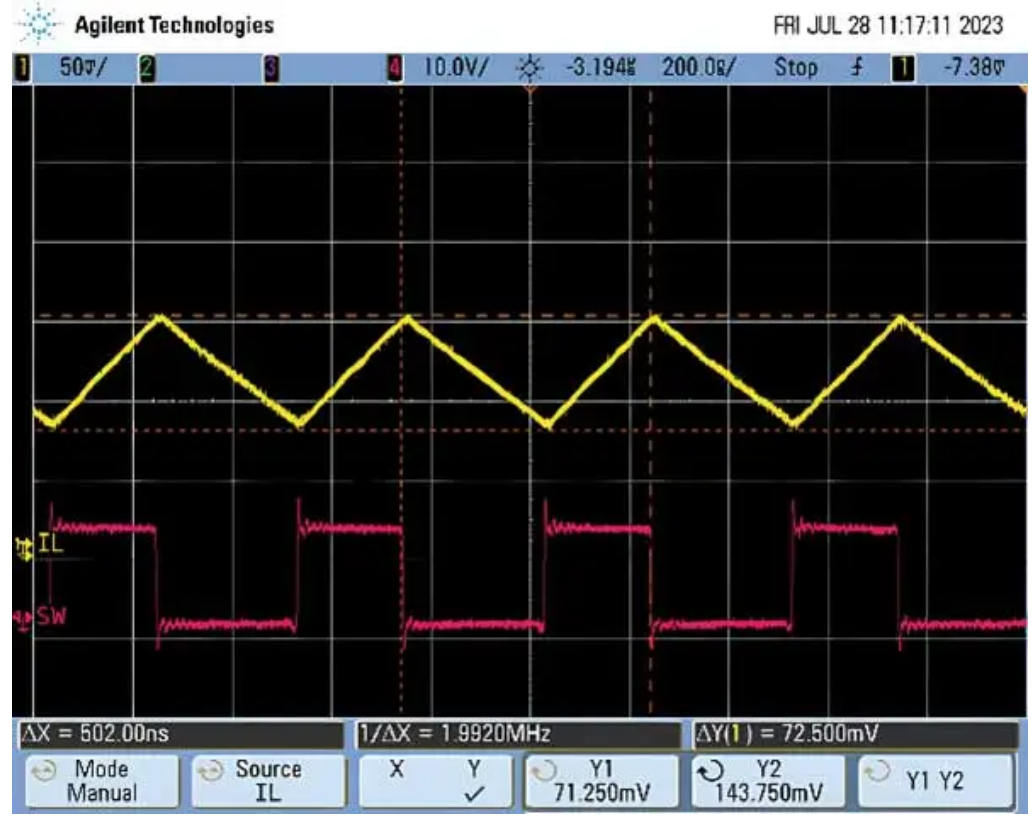Click the Source softkey knob icon

pos(211,771)
